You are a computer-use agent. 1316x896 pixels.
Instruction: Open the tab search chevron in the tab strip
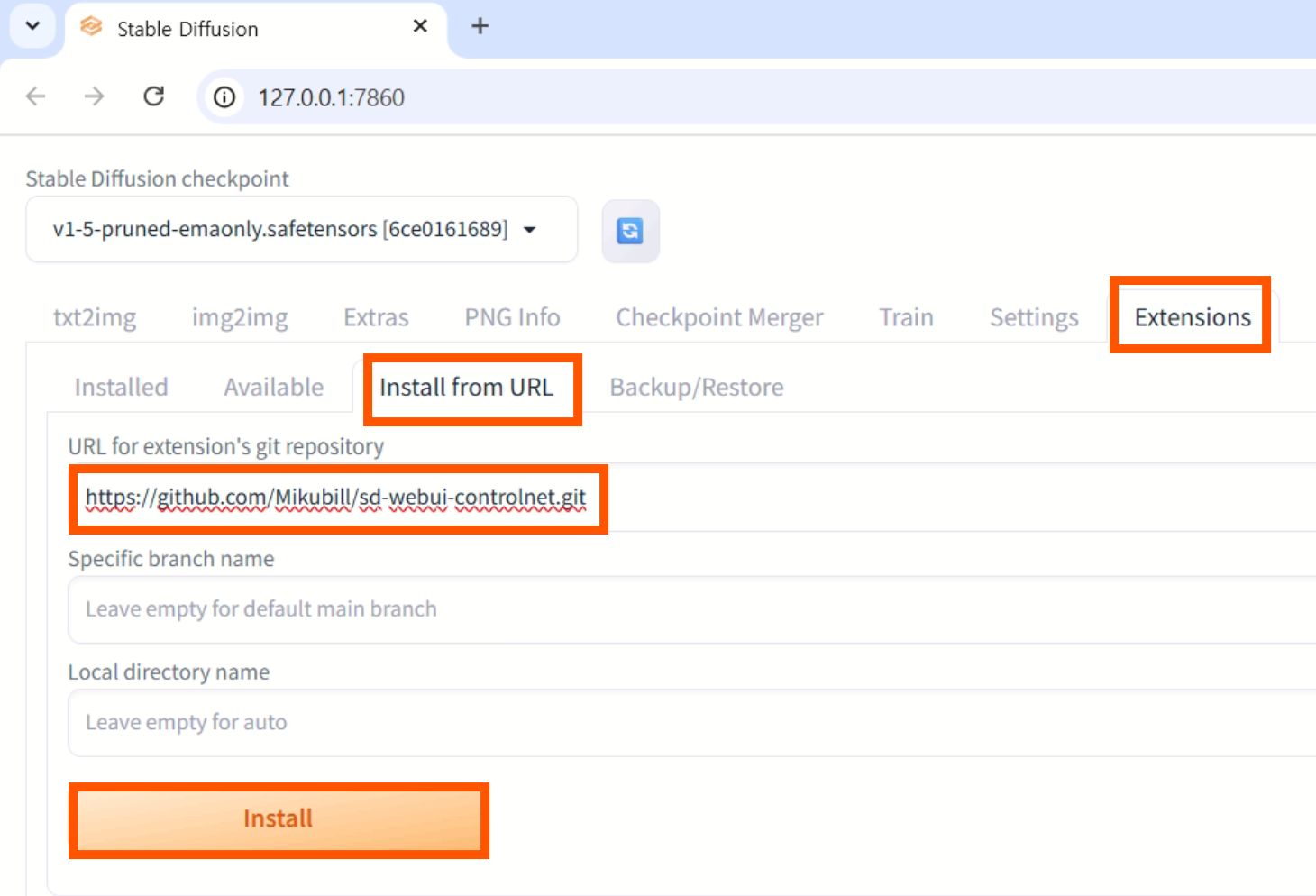point(32,25)
